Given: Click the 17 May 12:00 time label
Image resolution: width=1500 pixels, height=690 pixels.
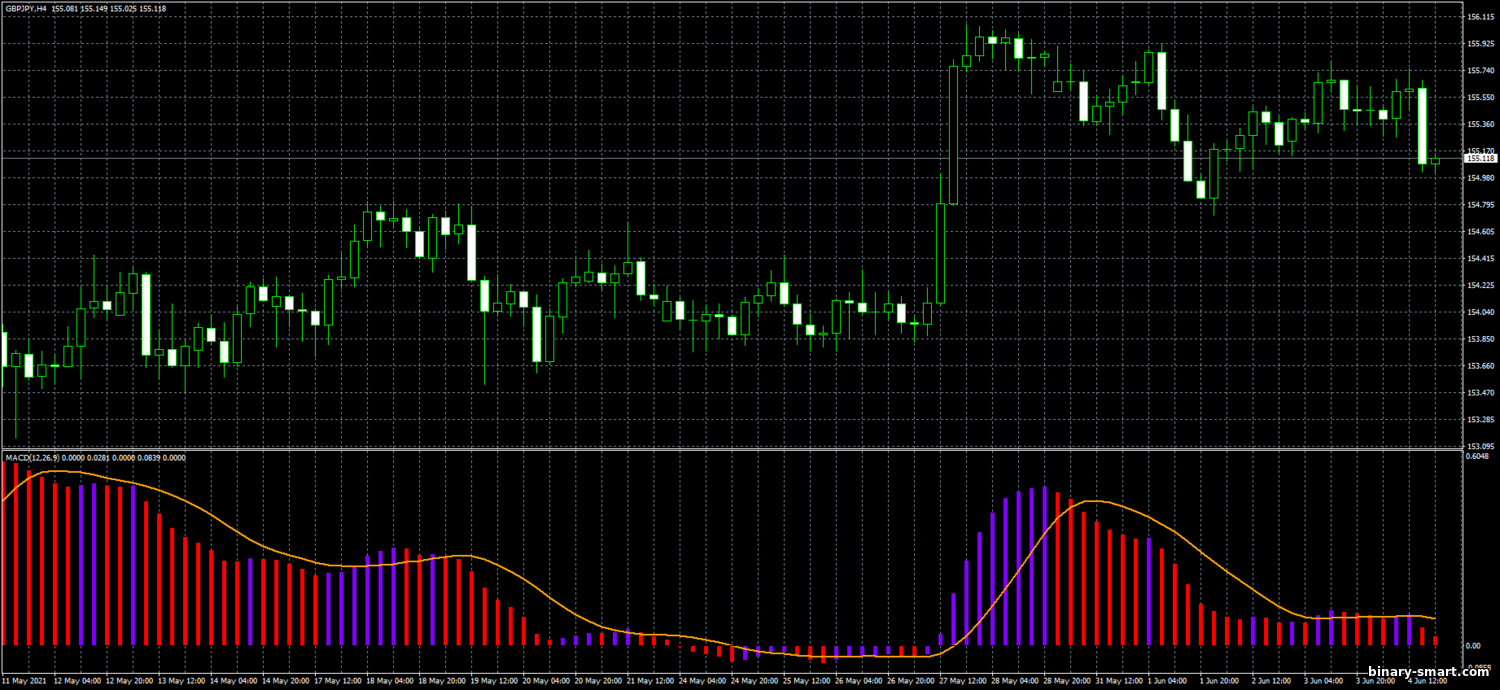Looking at the screenshot, I should (x=336, y=681).
